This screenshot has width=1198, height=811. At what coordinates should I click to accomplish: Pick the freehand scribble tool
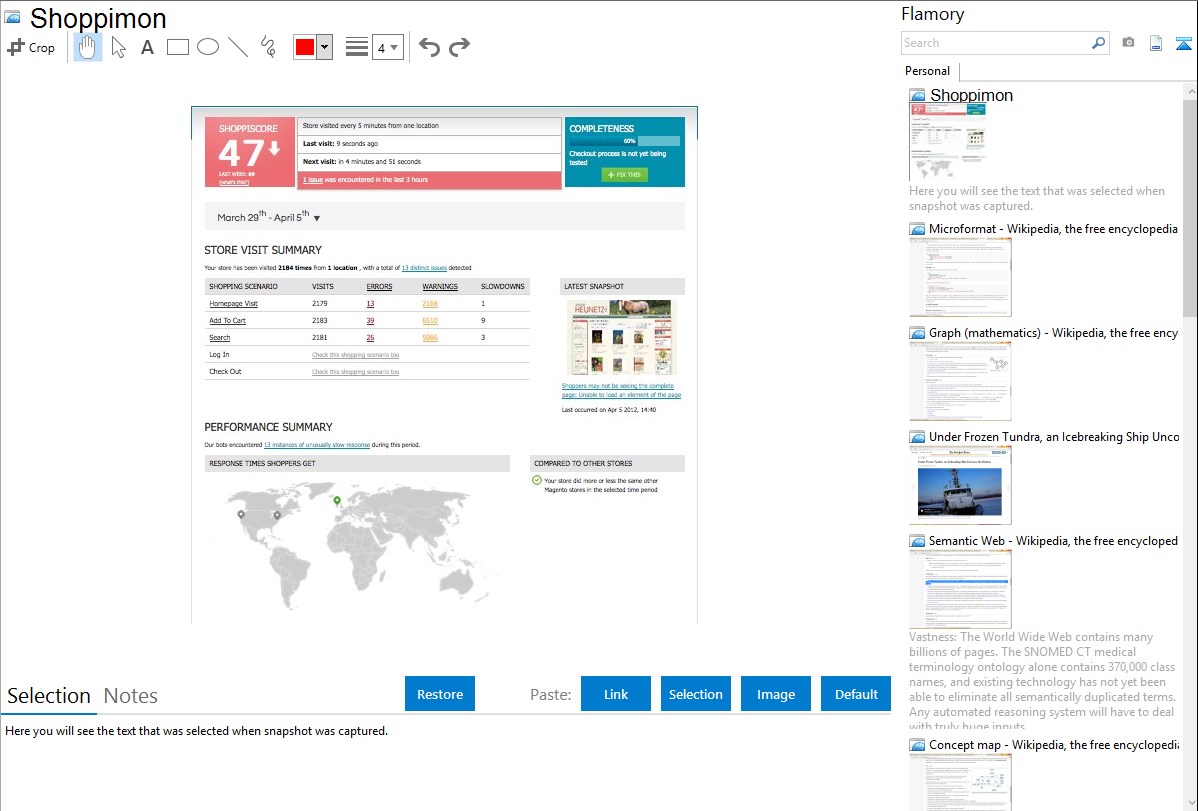(x=268, y=47)
